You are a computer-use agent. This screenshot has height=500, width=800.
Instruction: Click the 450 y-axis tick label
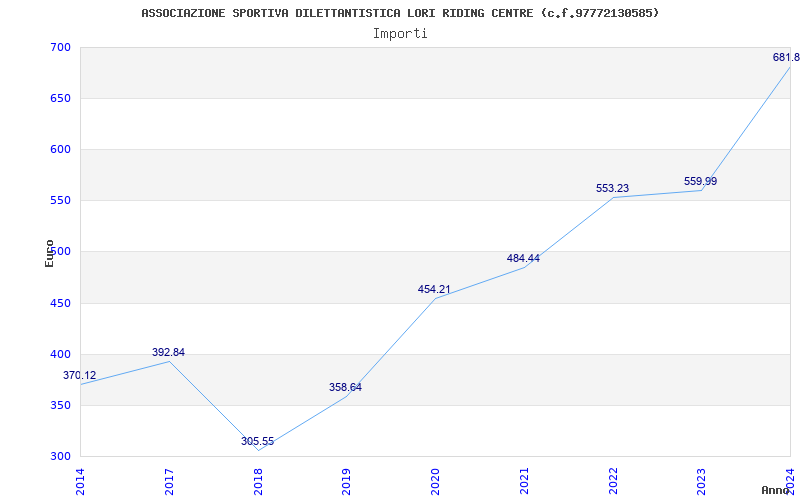pyautogui.click(x=60, y=304)
